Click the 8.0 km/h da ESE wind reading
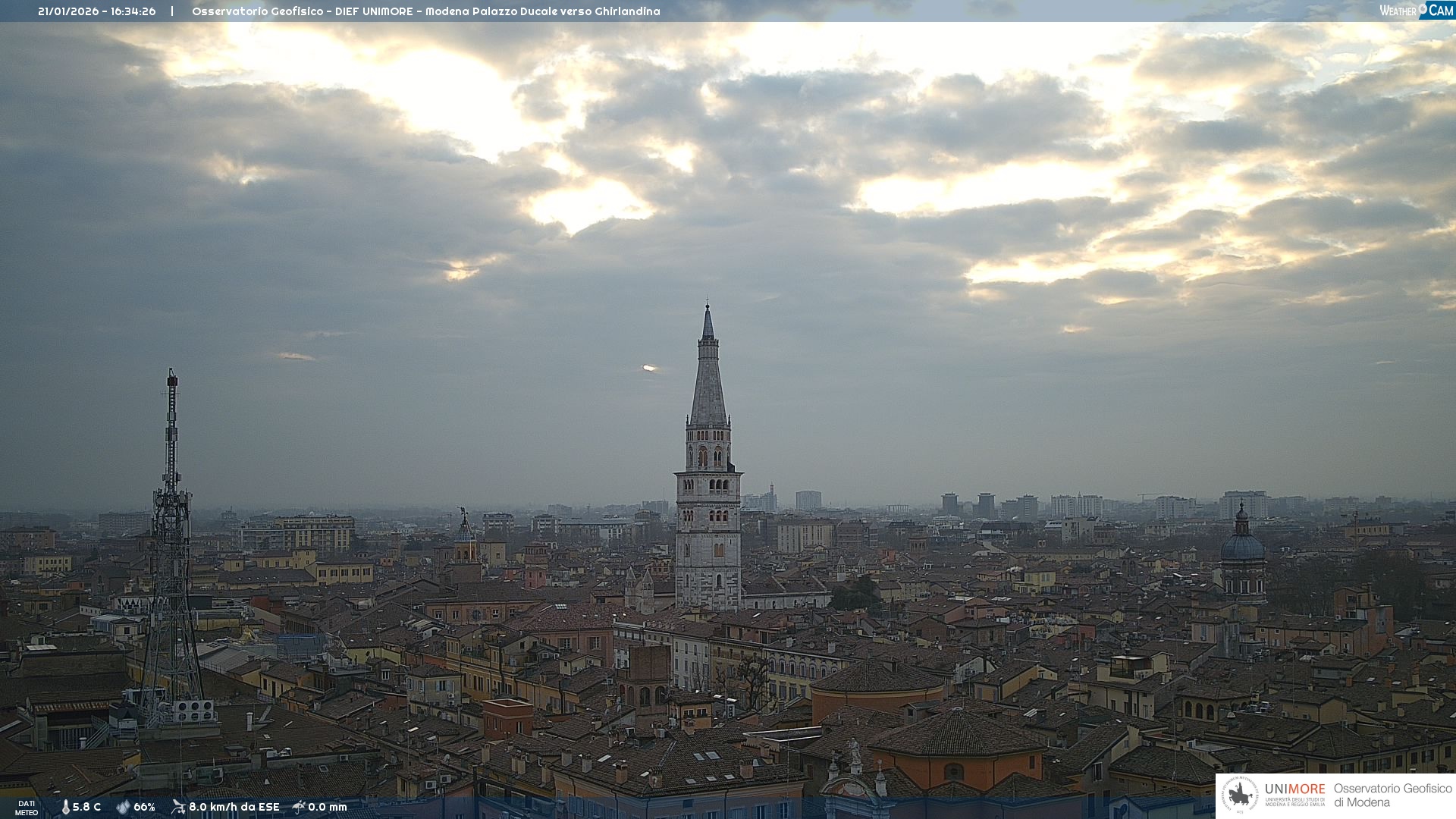Screen dimensions: 1456x819 click(234, 808)
